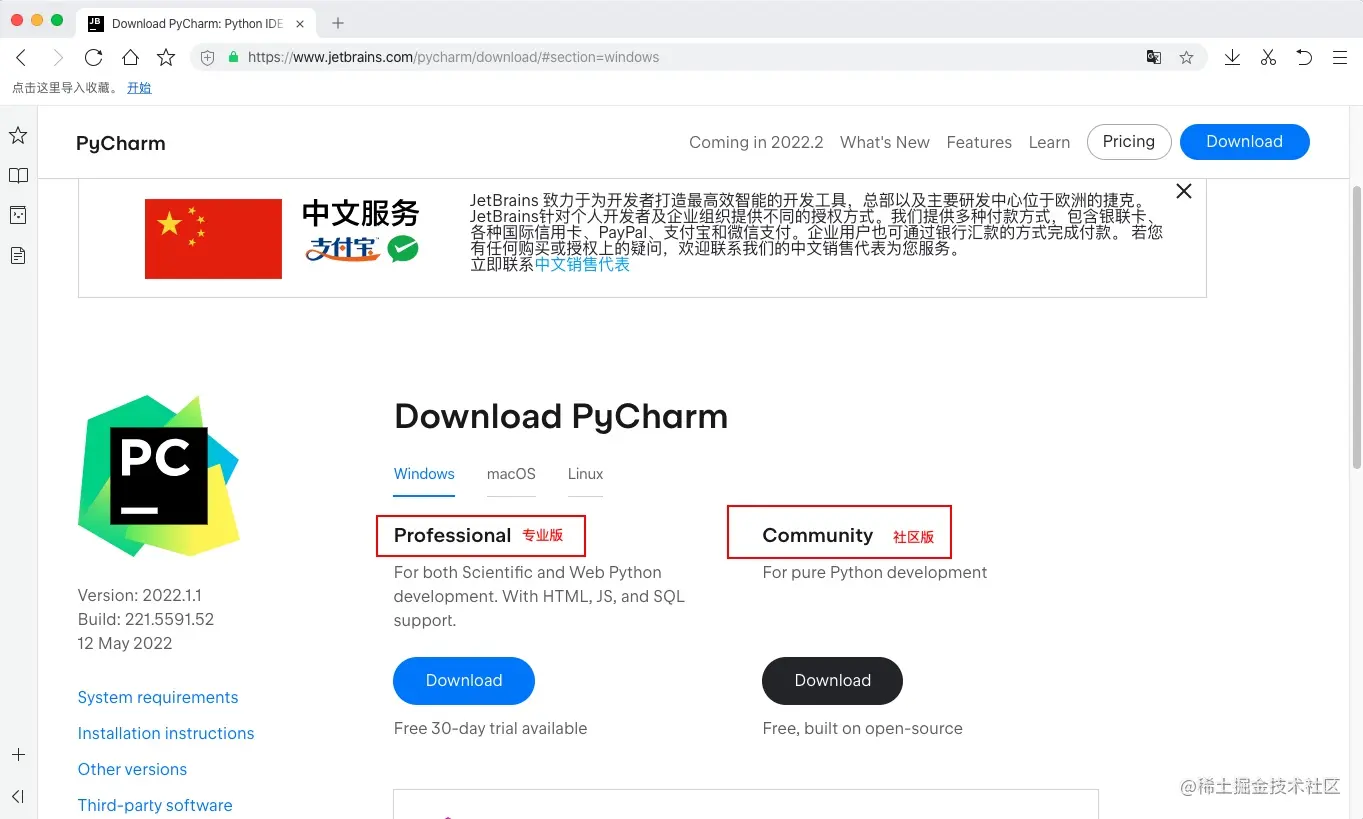Open the favorites star in the sidebar
This screenshot has height=819, width=1363.
tap(18, 135)
